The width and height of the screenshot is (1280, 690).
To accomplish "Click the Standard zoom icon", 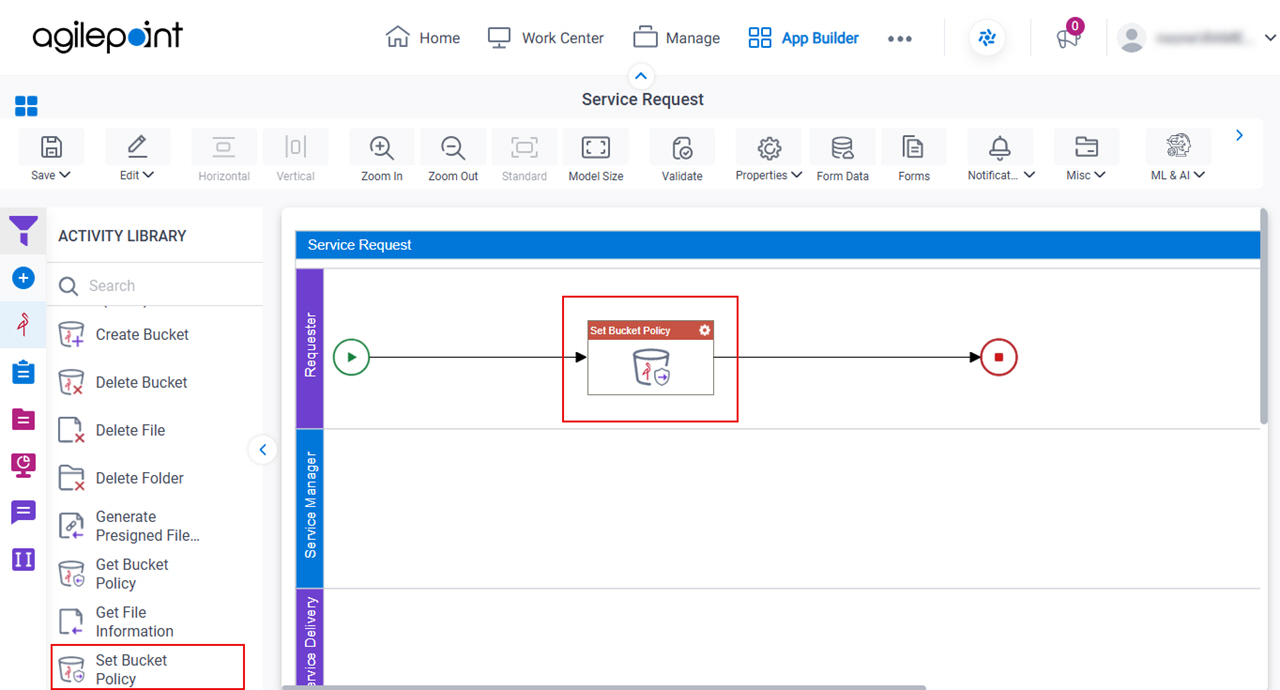I will coord(524,147).
